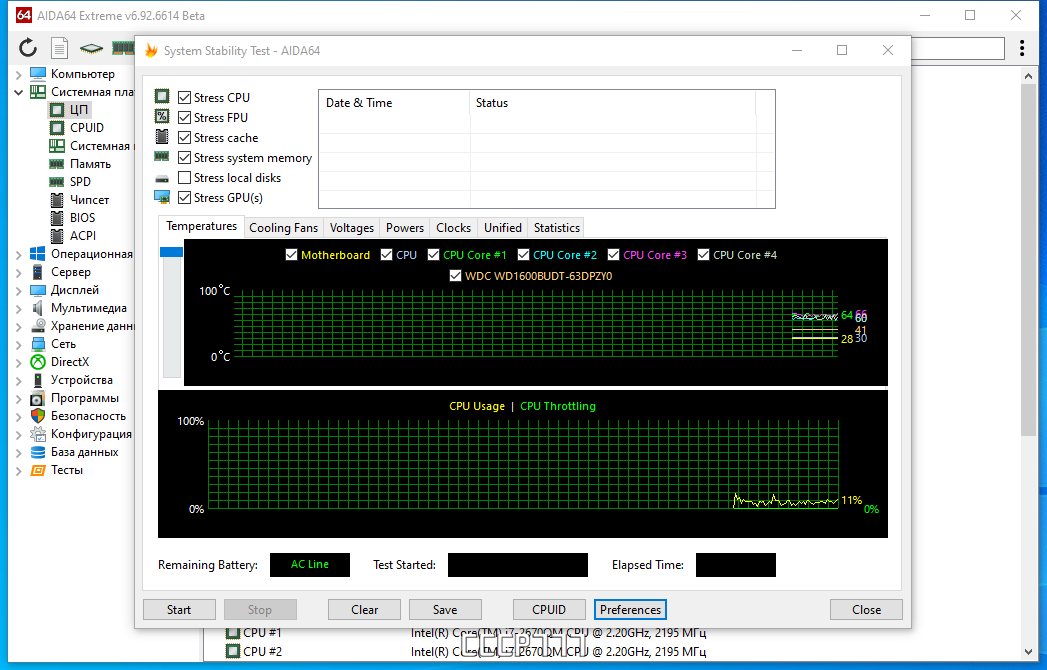Image resolution: width=1047 pixels, height=670 pixels.
Task: Toggle the Motherboard temperature graph checkbox
Action: coord(291,255)
